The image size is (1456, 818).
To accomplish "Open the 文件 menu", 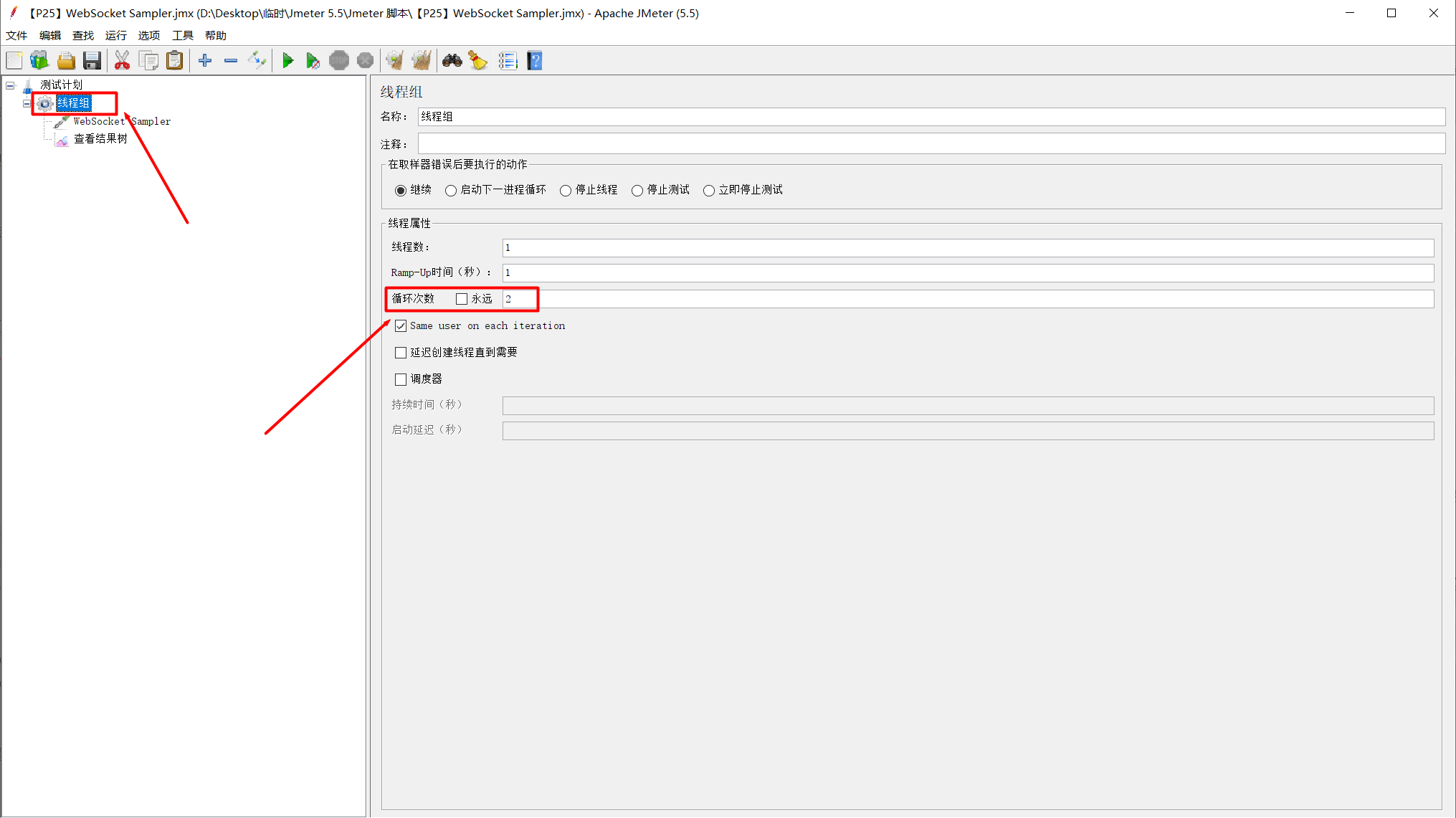I will [x=16, y=35].
